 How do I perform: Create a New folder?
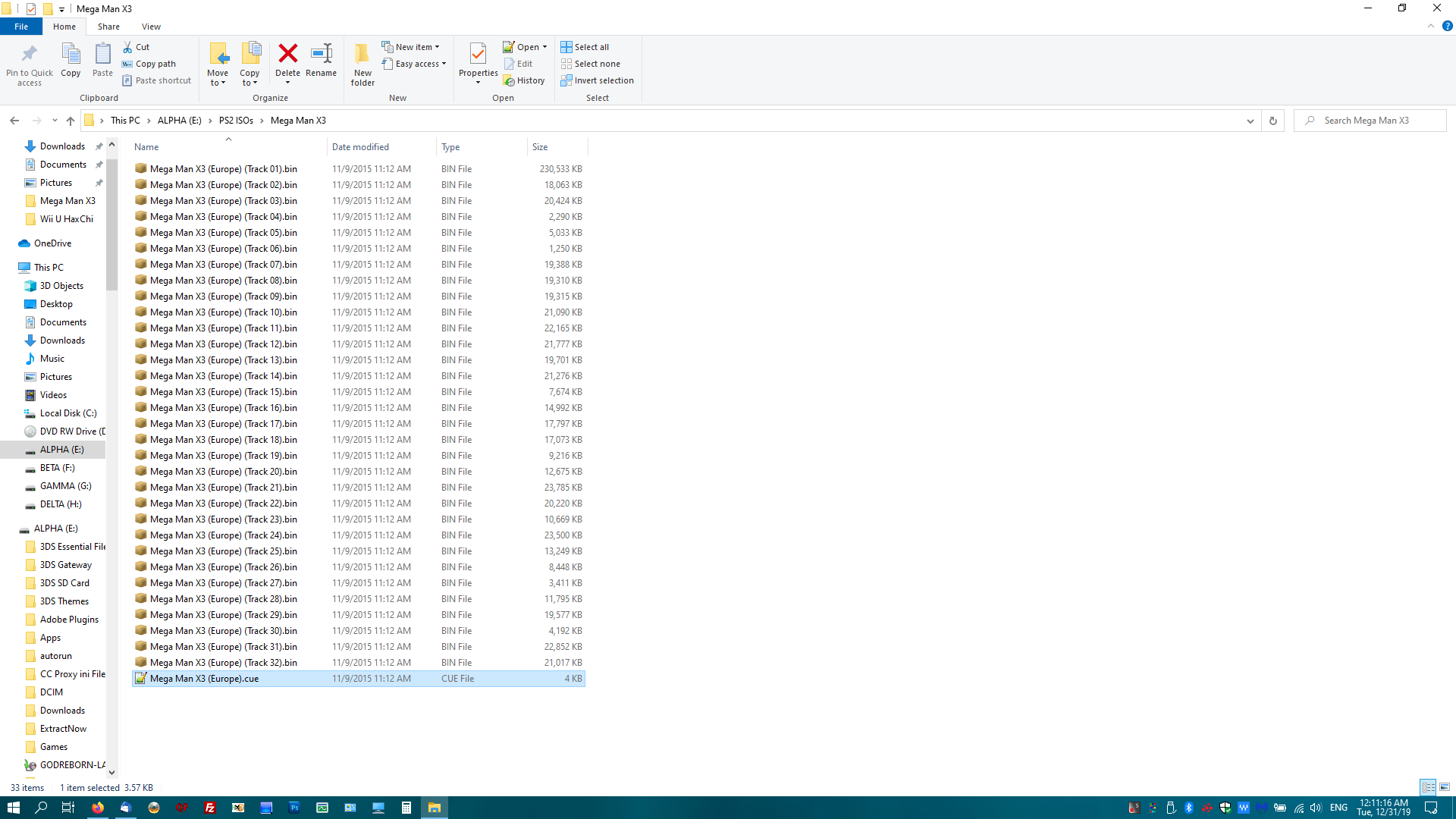click(x=362, y=64)
